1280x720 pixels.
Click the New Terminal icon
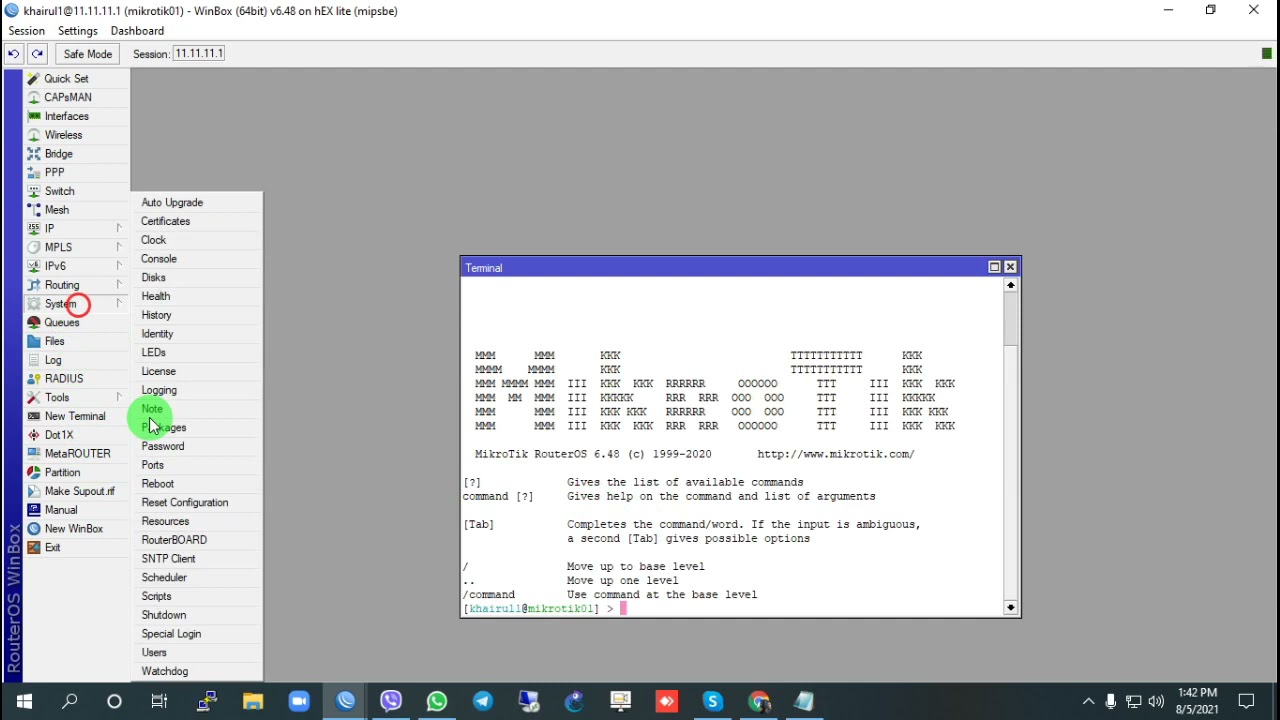[34, 416]
